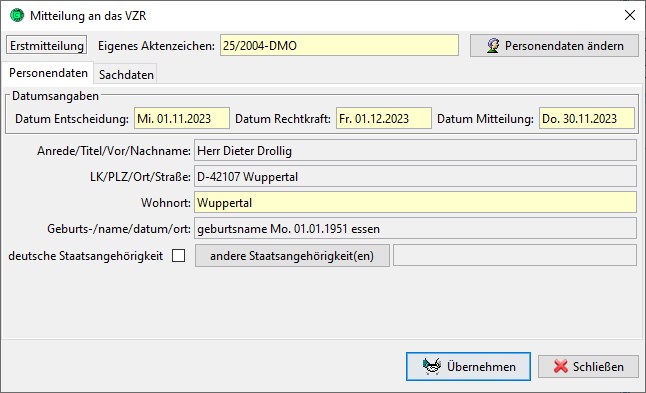Screen dimensions: 646x393
Task: Click the 'Datum Entscheidung:' label
Action: [72, 119]
